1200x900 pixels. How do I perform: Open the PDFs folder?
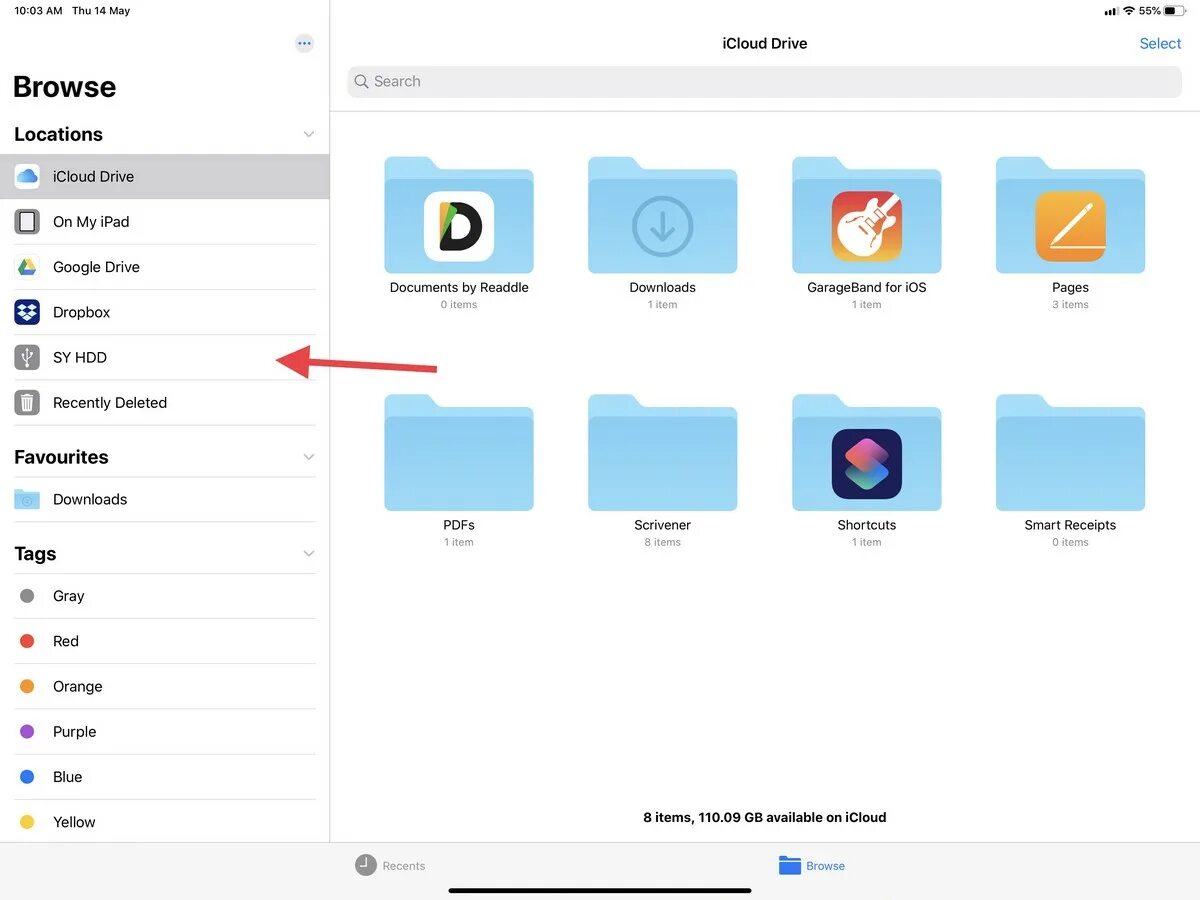click(459, 453)
